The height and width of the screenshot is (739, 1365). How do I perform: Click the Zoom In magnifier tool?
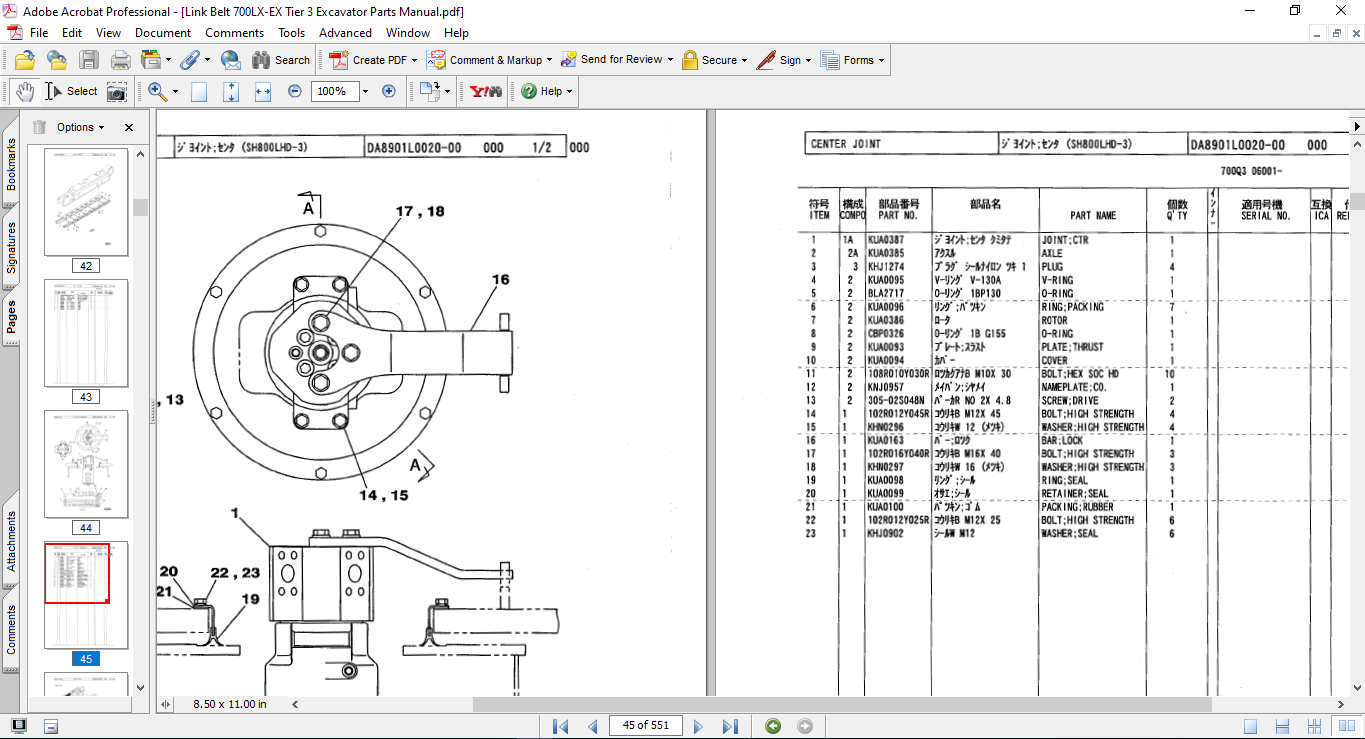point(157,91)
